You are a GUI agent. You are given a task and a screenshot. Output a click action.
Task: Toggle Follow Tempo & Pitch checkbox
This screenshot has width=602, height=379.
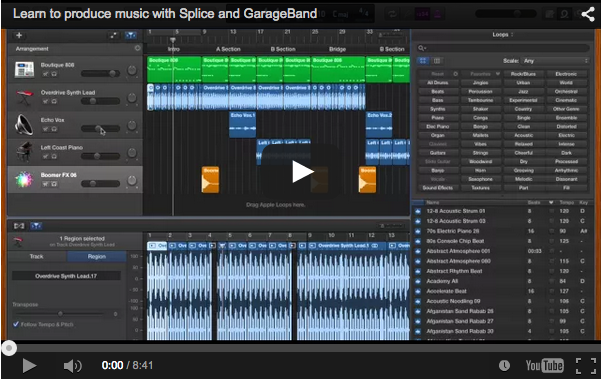click(16, 324)
